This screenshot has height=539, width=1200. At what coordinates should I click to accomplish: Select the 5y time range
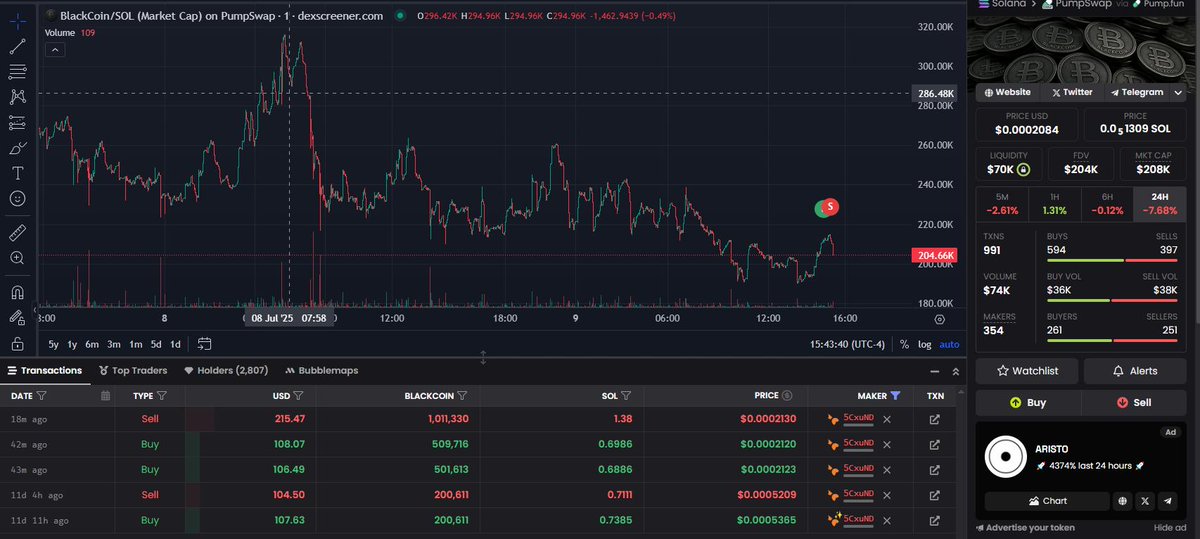pyautogui.click(x=54, y=344)
